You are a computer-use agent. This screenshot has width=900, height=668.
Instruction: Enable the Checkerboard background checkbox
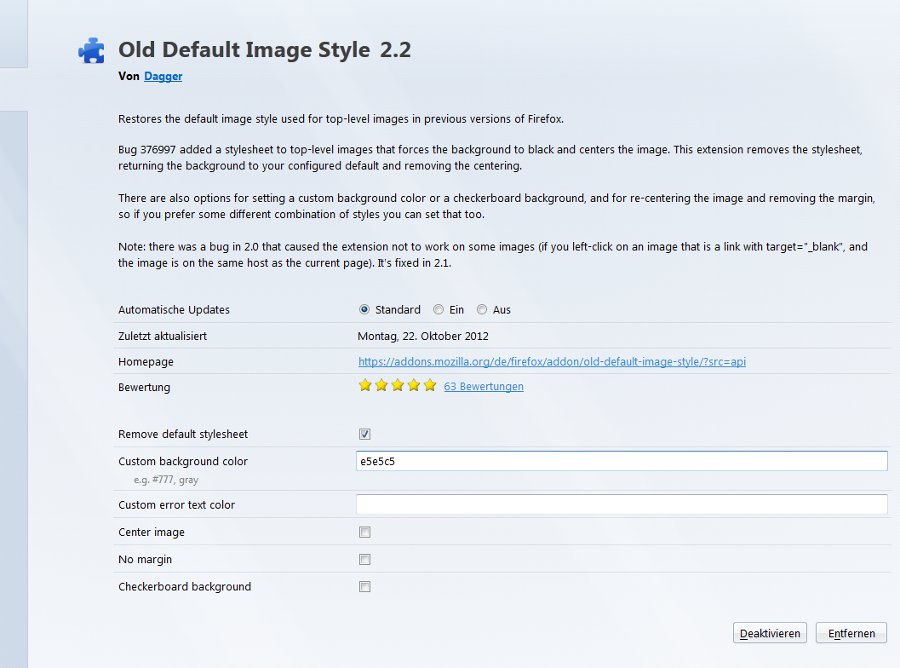point(364,586)
